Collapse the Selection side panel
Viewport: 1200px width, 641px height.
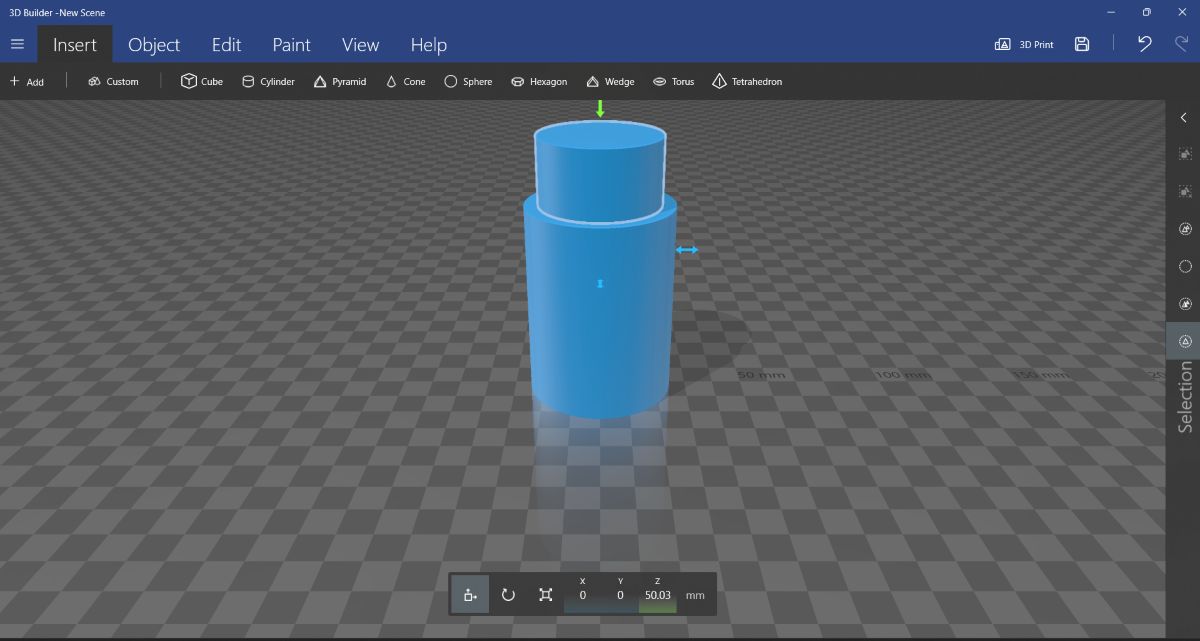[1184, 117]
